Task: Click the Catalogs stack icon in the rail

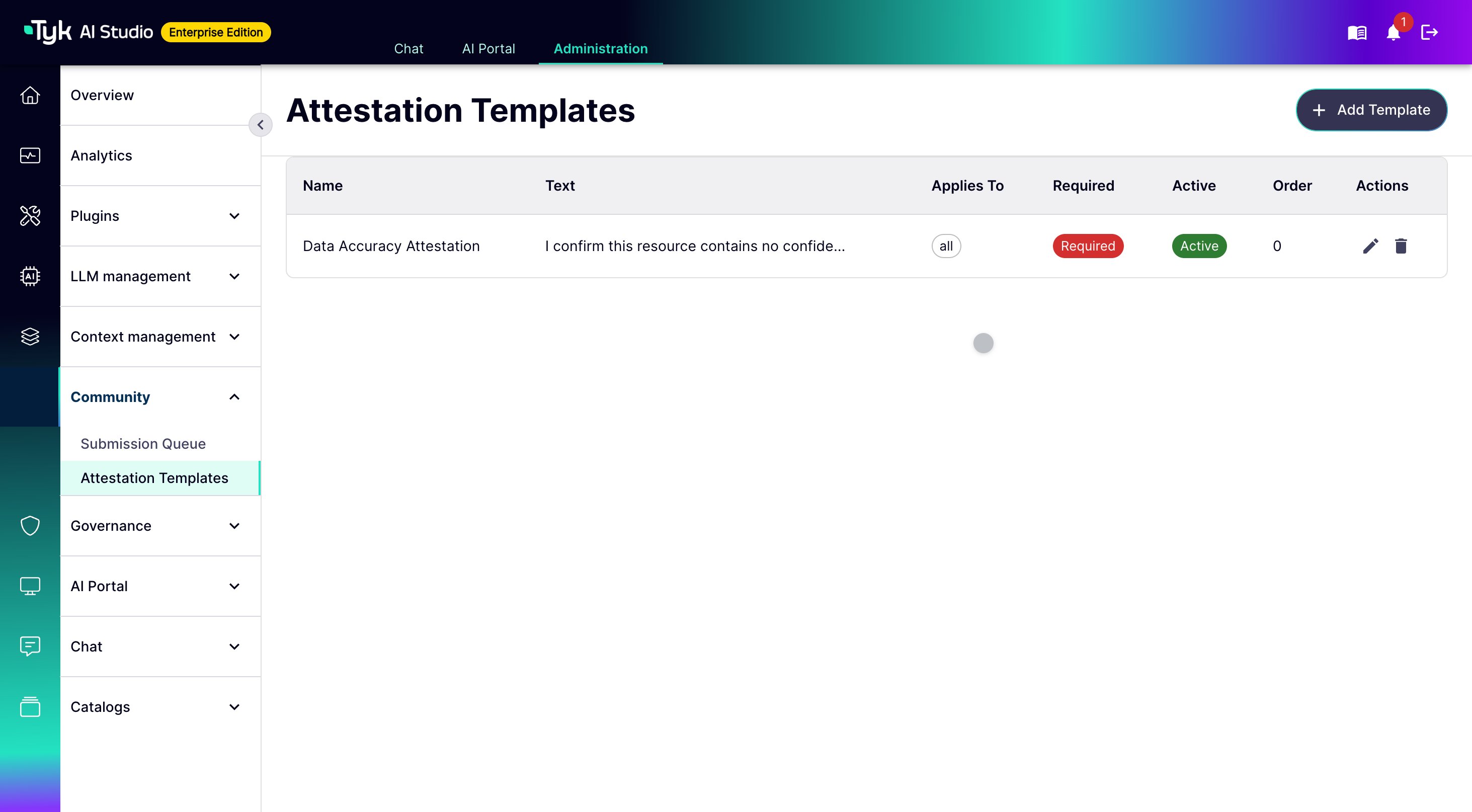Action: tap(30, 707)
